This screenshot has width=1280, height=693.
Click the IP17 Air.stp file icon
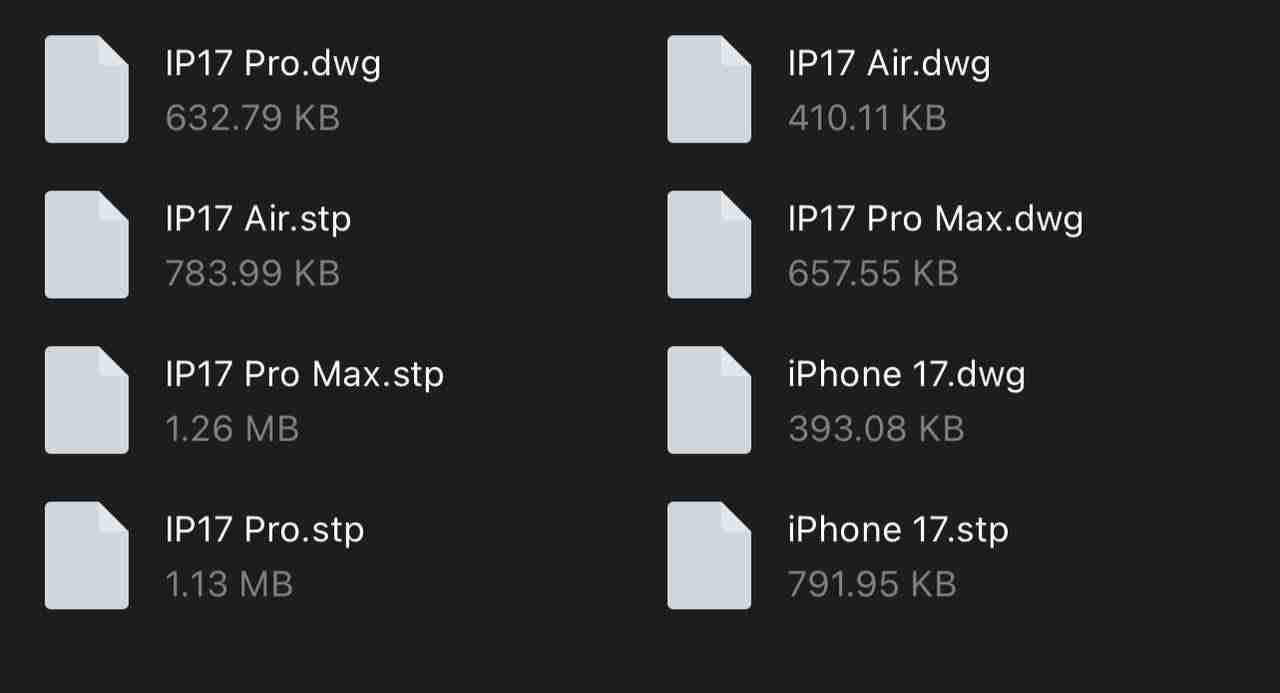click(86, 244)
